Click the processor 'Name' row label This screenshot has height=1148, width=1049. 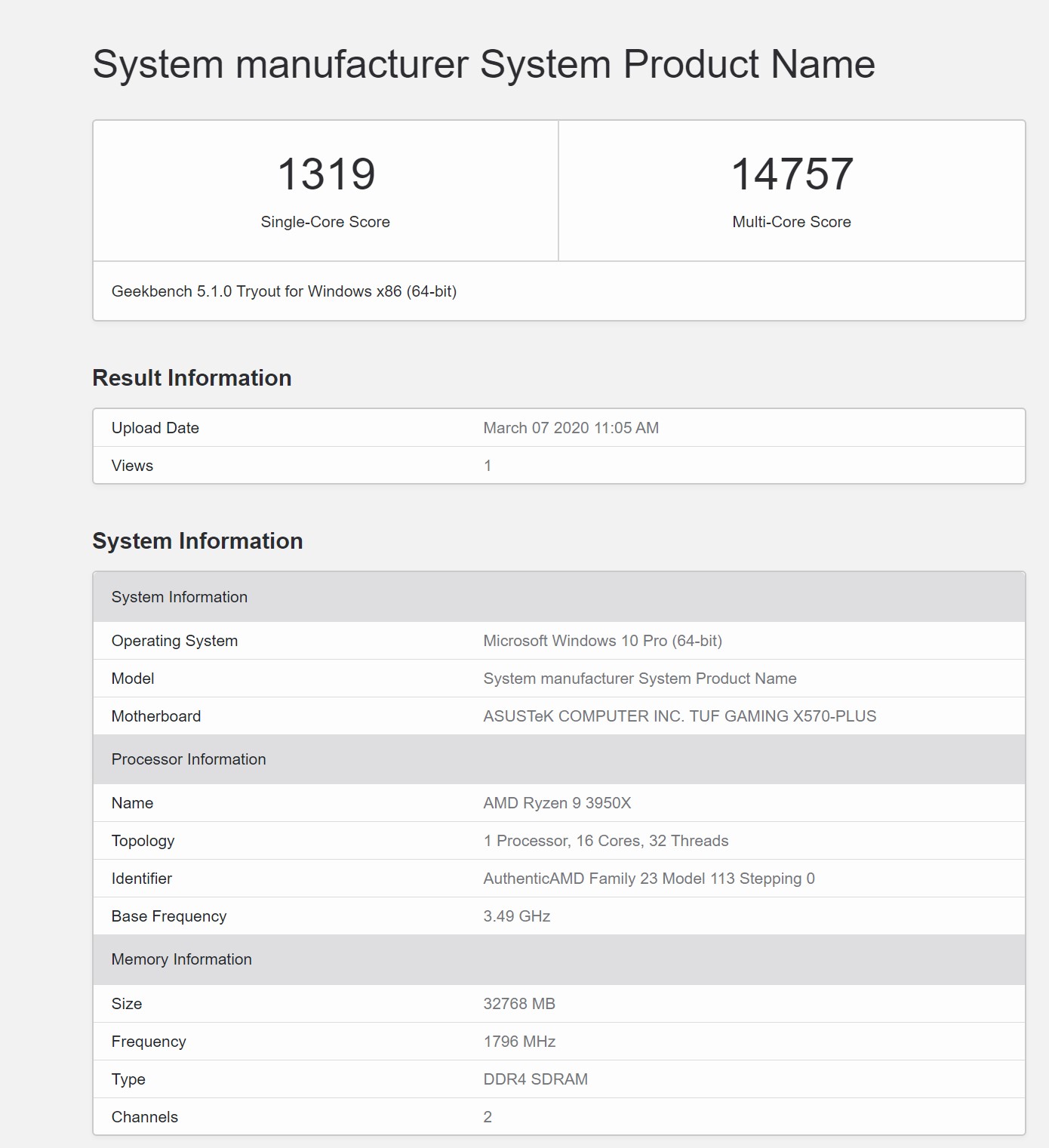132,803
